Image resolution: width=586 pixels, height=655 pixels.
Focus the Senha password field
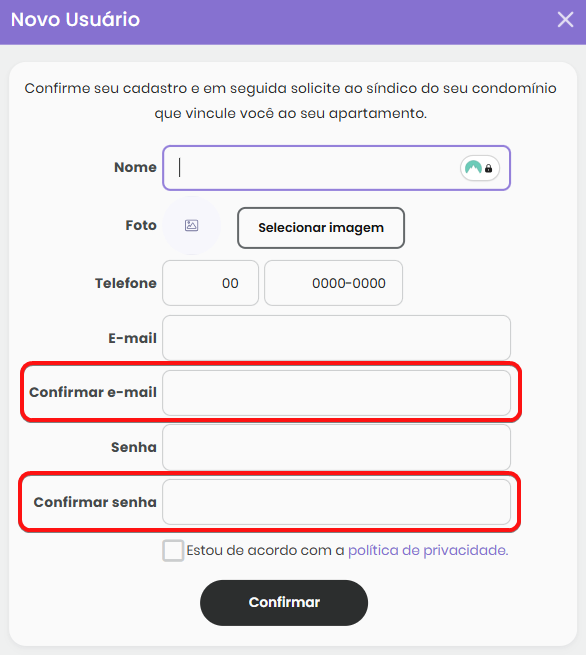(336, 447)
